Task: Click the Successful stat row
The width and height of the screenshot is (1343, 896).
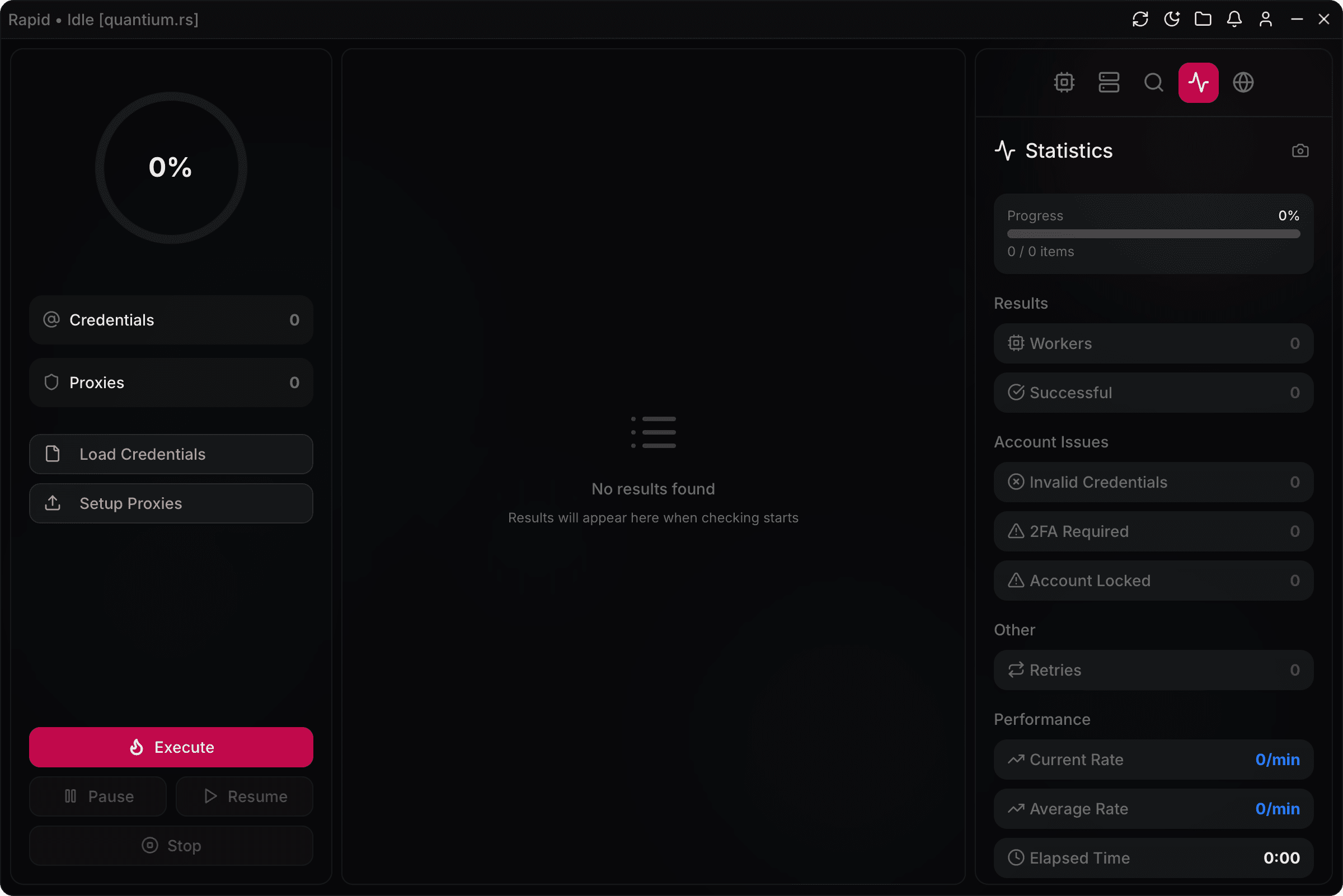Action: click(1153, 393)
